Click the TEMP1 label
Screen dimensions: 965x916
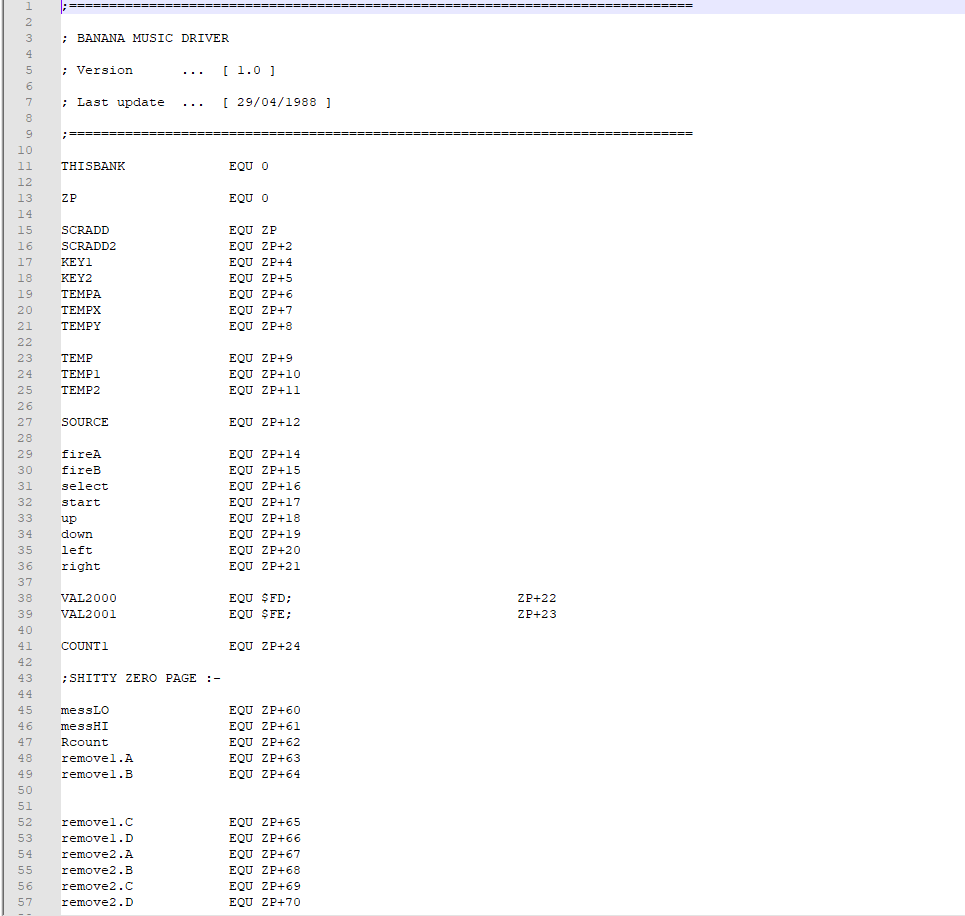point(81,374)
